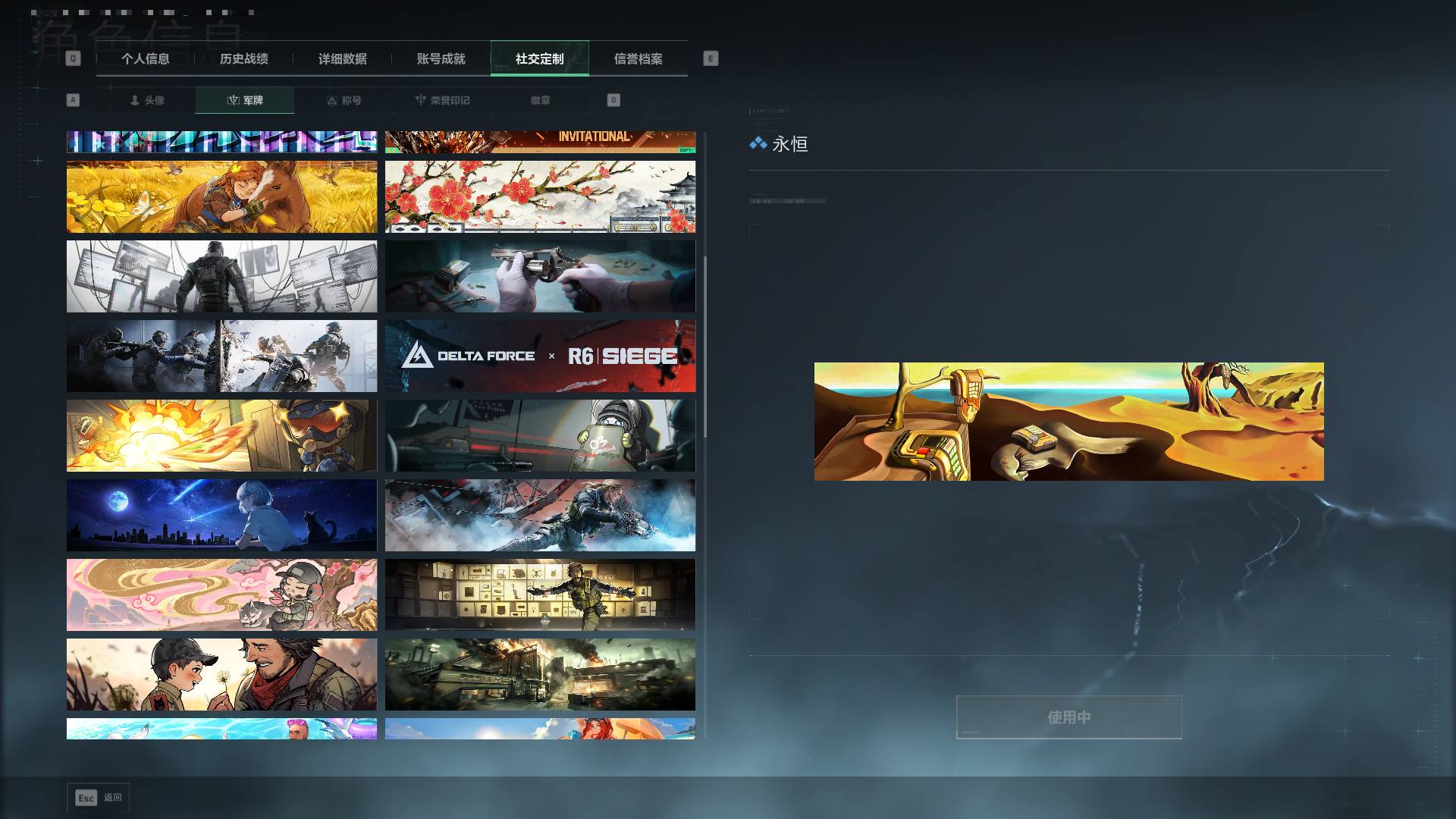This screenshot has height=819, width=1456.
Task: Click the E next-tab key icon
Action: [x=711, y=58]
